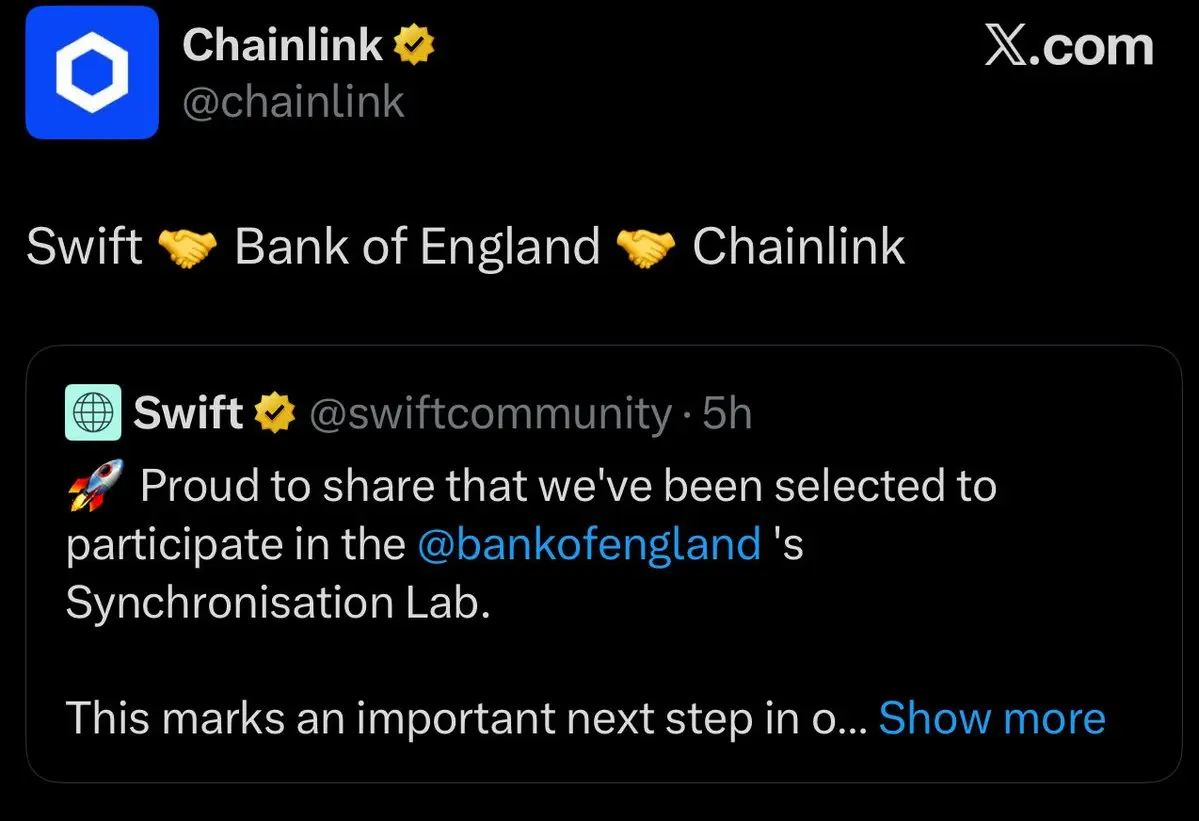Click the X.com logo watermark

[1069, 47]
